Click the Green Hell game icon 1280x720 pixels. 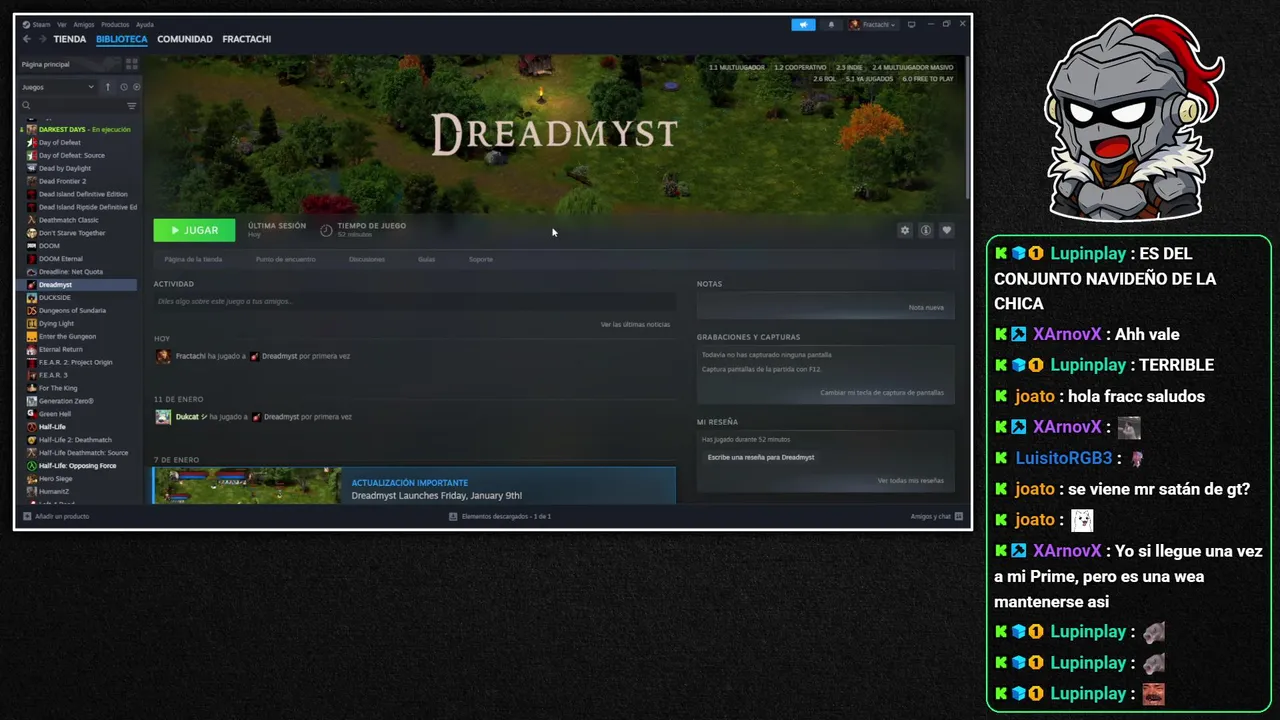32,414
